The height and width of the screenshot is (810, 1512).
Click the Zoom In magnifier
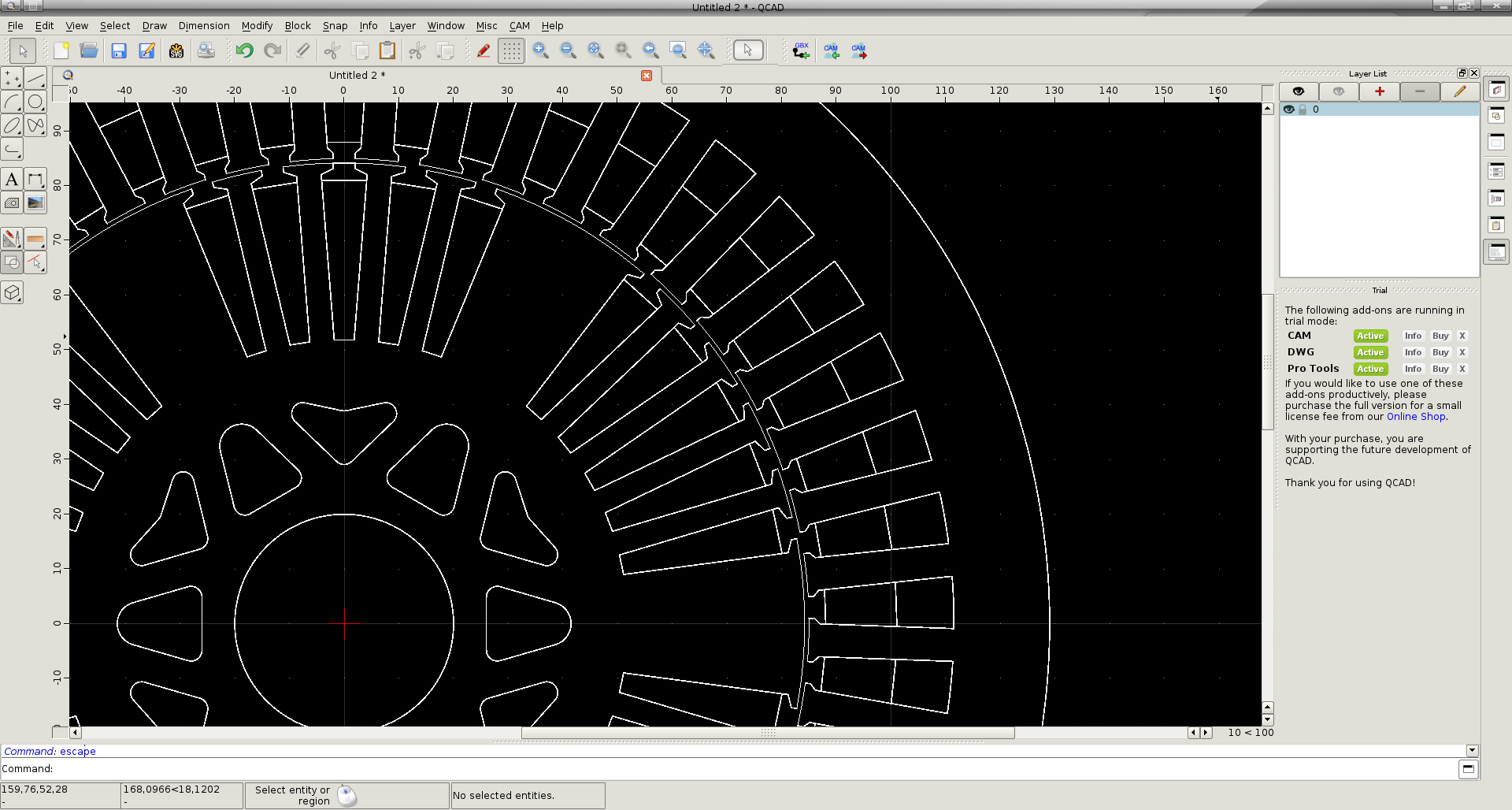(540, 51)
